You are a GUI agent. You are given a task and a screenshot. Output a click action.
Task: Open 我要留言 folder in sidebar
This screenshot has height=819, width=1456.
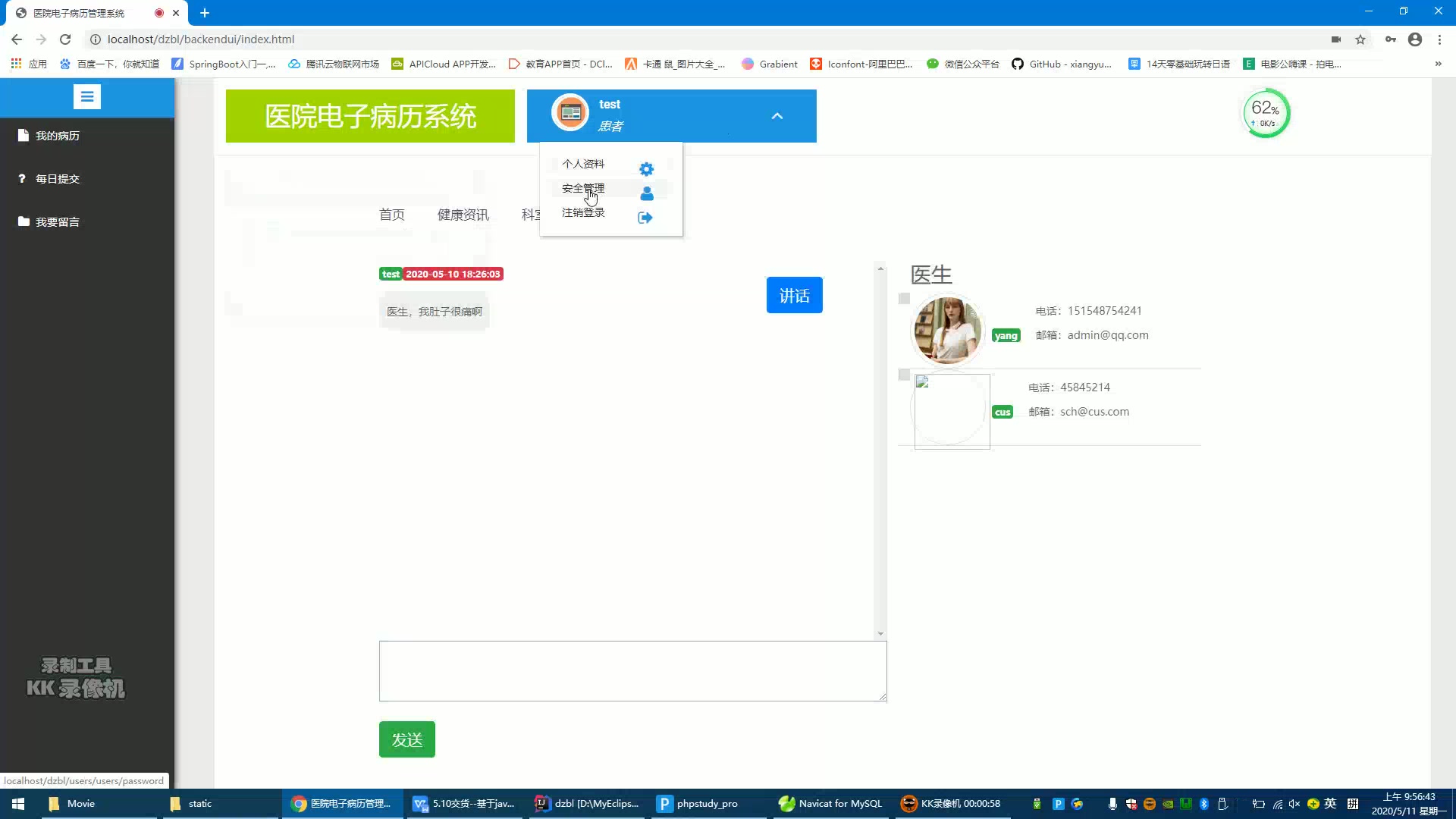55,221
